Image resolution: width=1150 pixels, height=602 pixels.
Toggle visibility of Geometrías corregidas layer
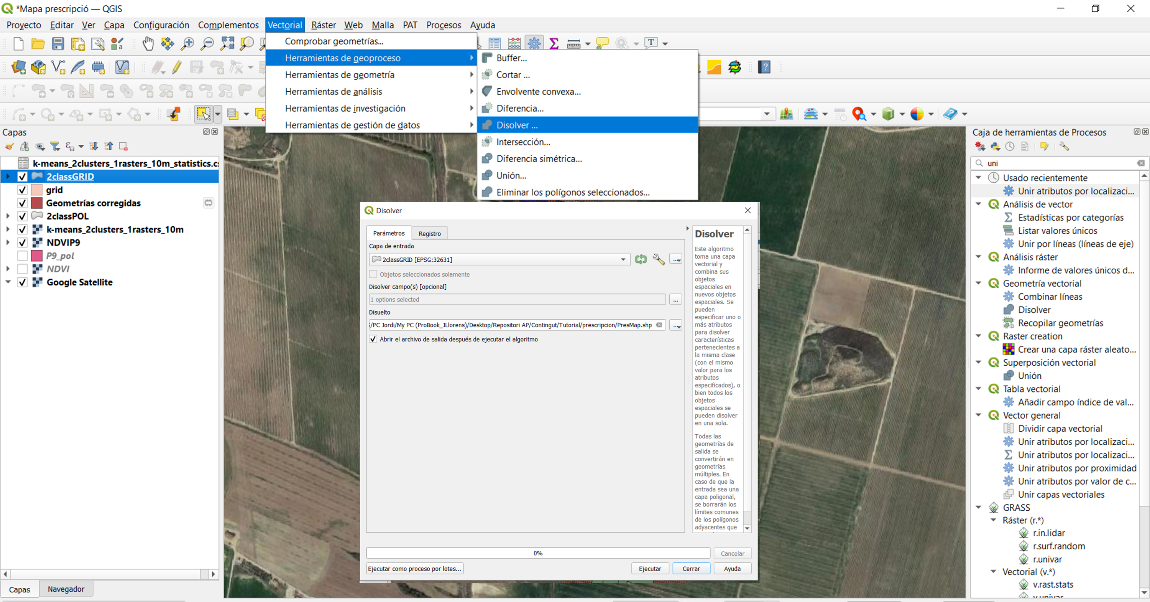point(23,203)
